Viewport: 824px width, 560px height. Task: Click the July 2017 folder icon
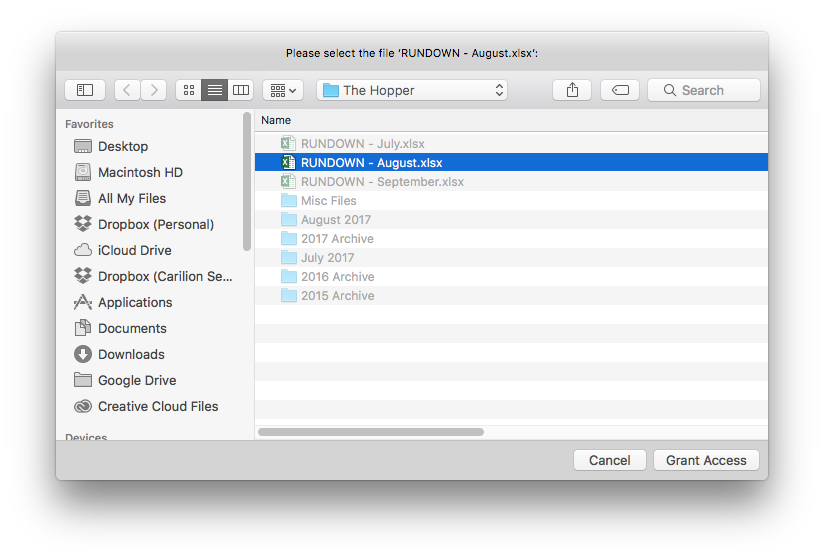[289, 257]
